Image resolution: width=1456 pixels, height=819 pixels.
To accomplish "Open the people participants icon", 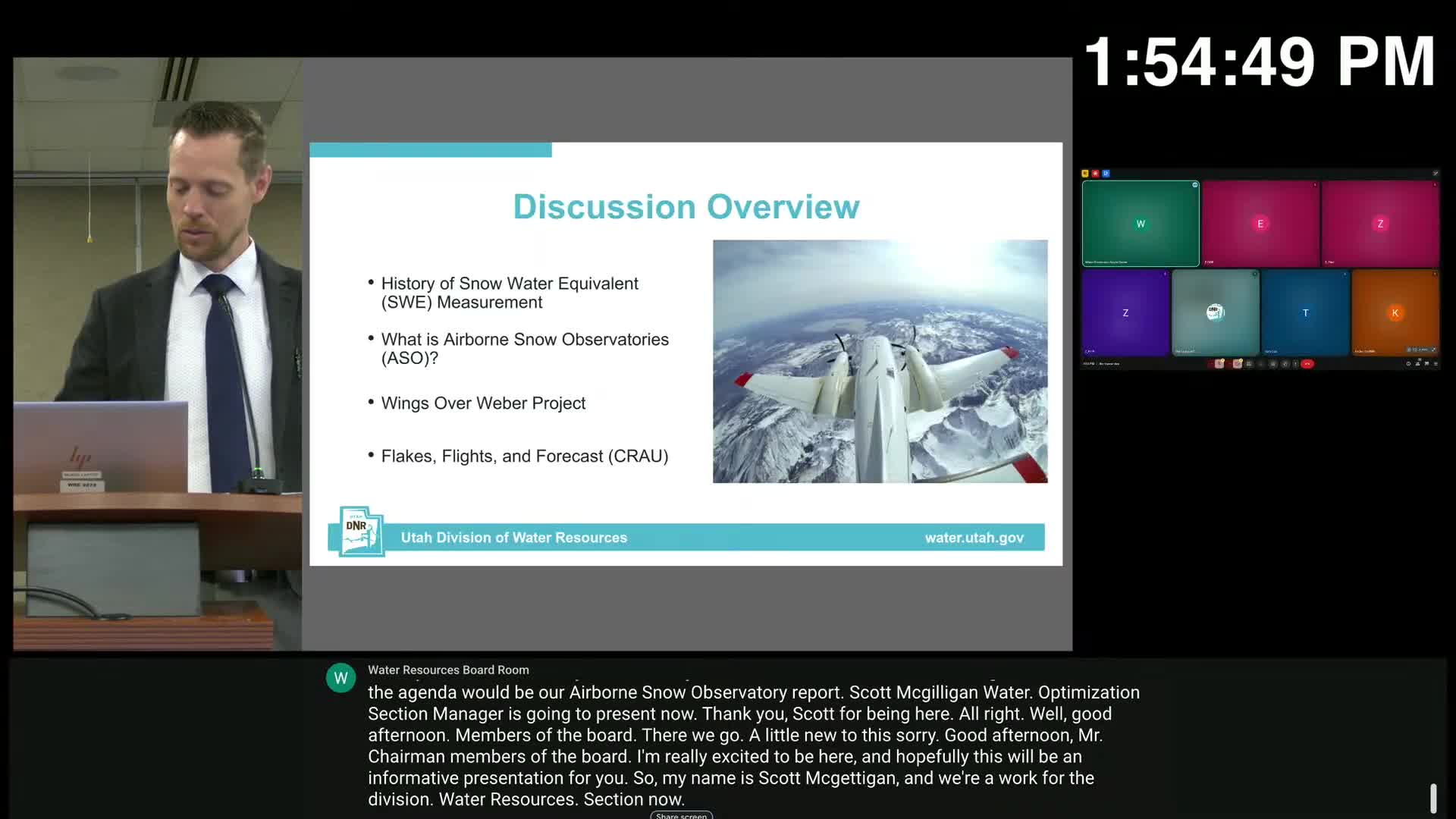I will [1417, 364].
